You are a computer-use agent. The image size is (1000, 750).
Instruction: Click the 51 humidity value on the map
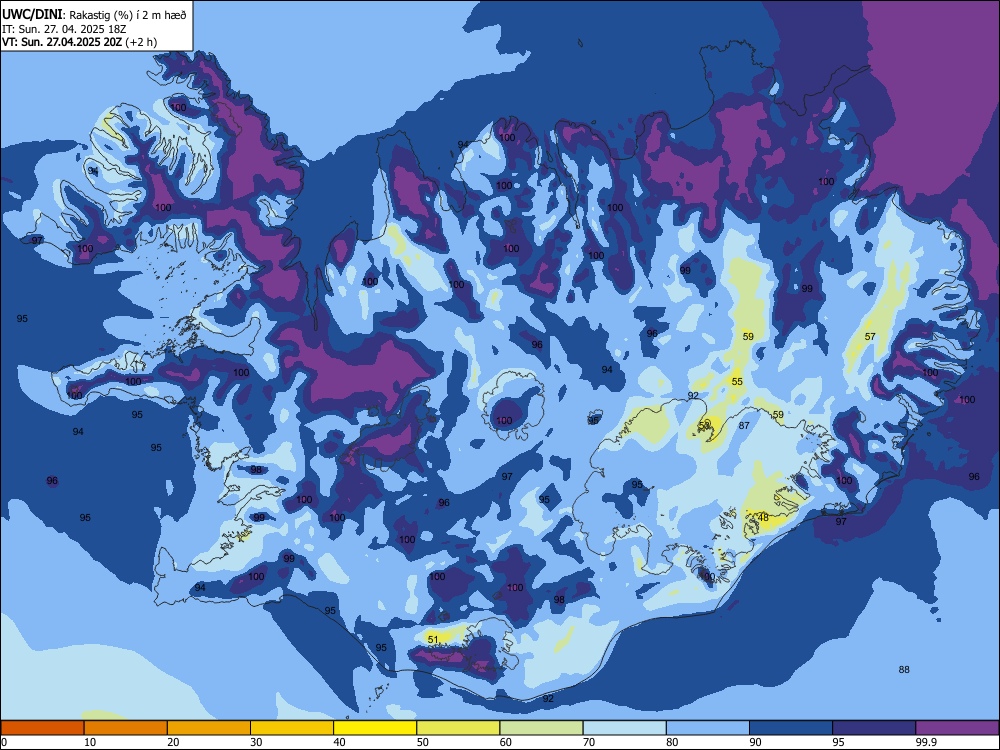(433, 640)
